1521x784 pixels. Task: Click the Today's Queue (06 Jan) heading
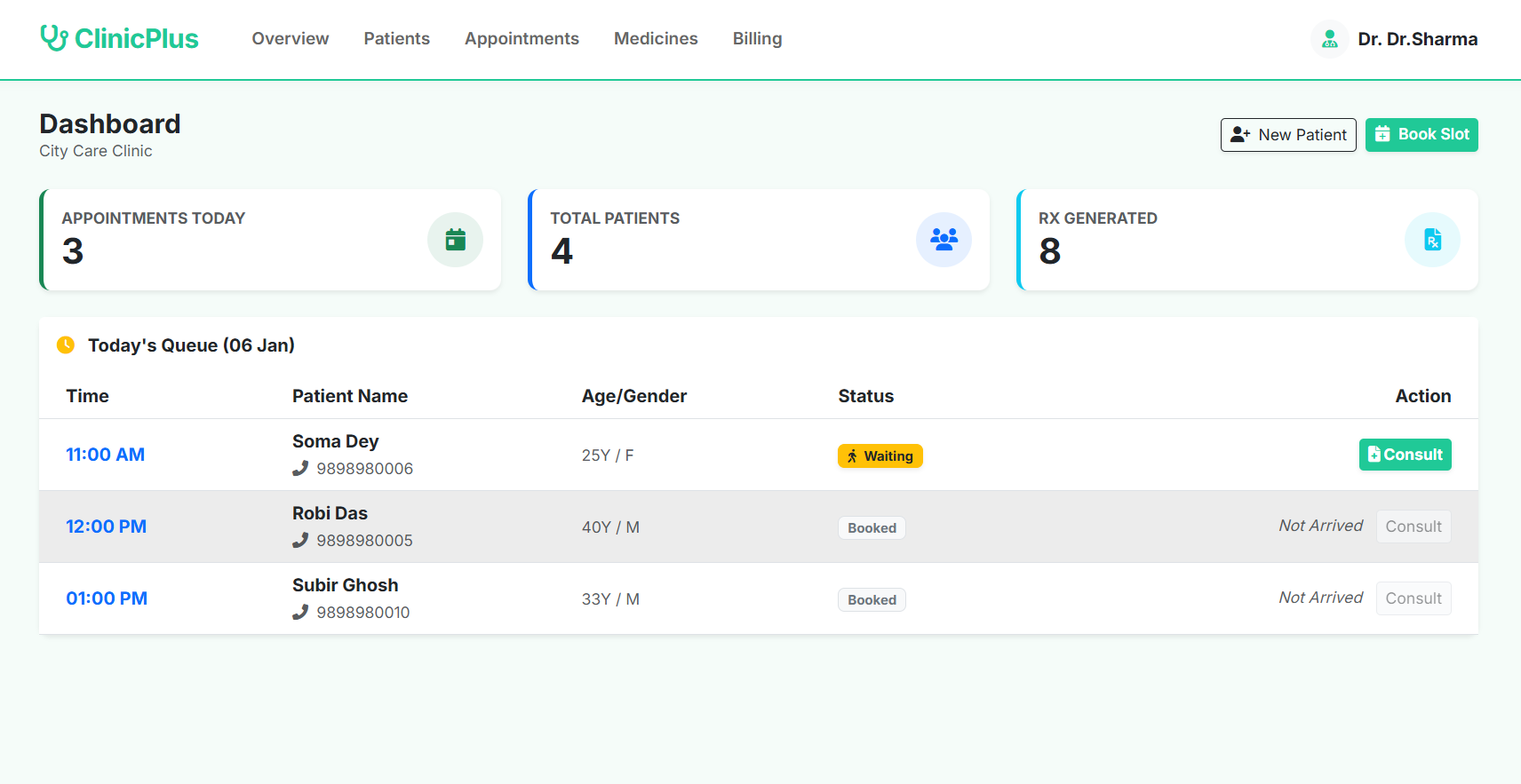click(x=191, y=345)
